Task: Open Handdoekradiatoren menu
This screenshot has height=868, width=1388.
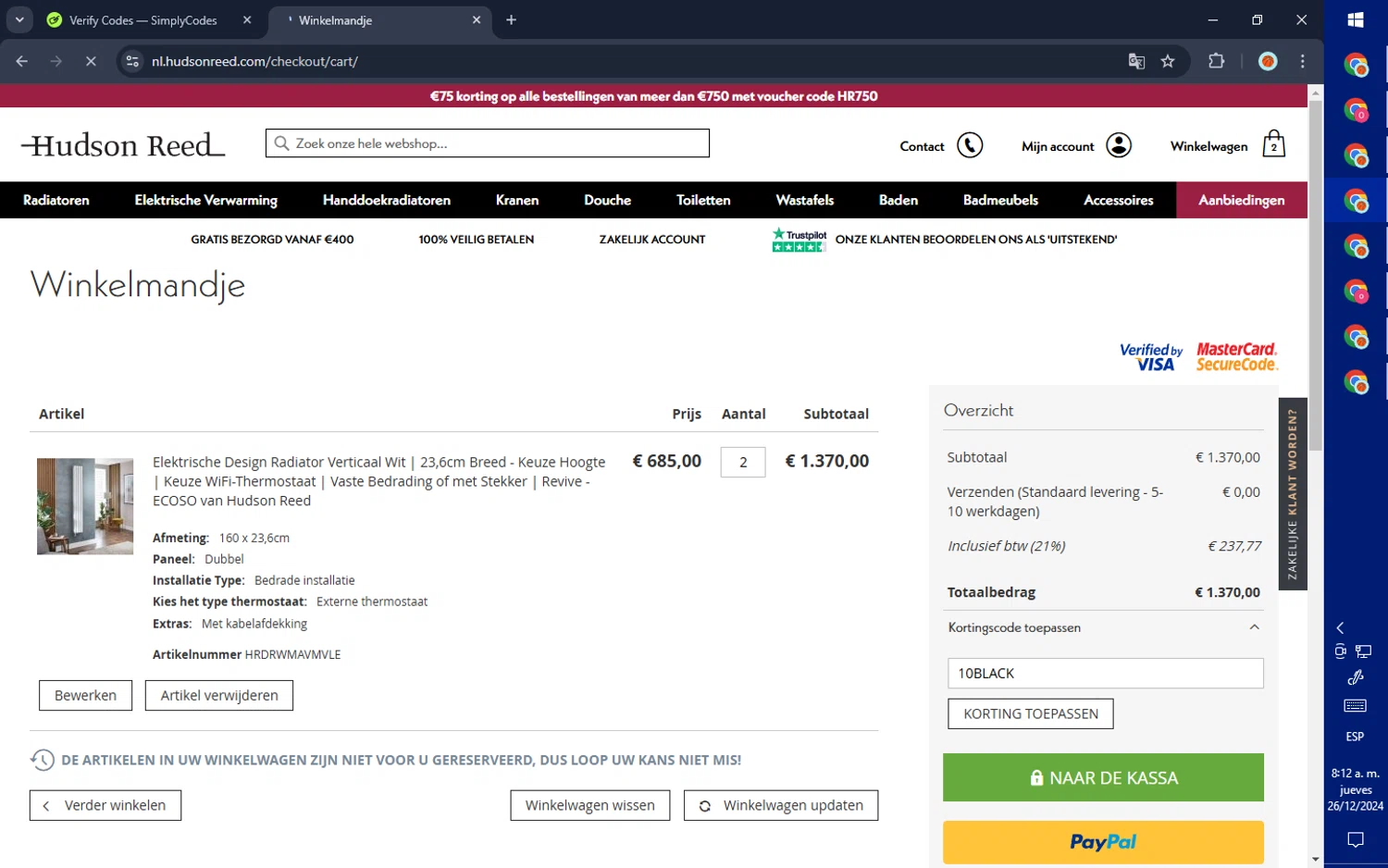Action: [x=387, y=200]
